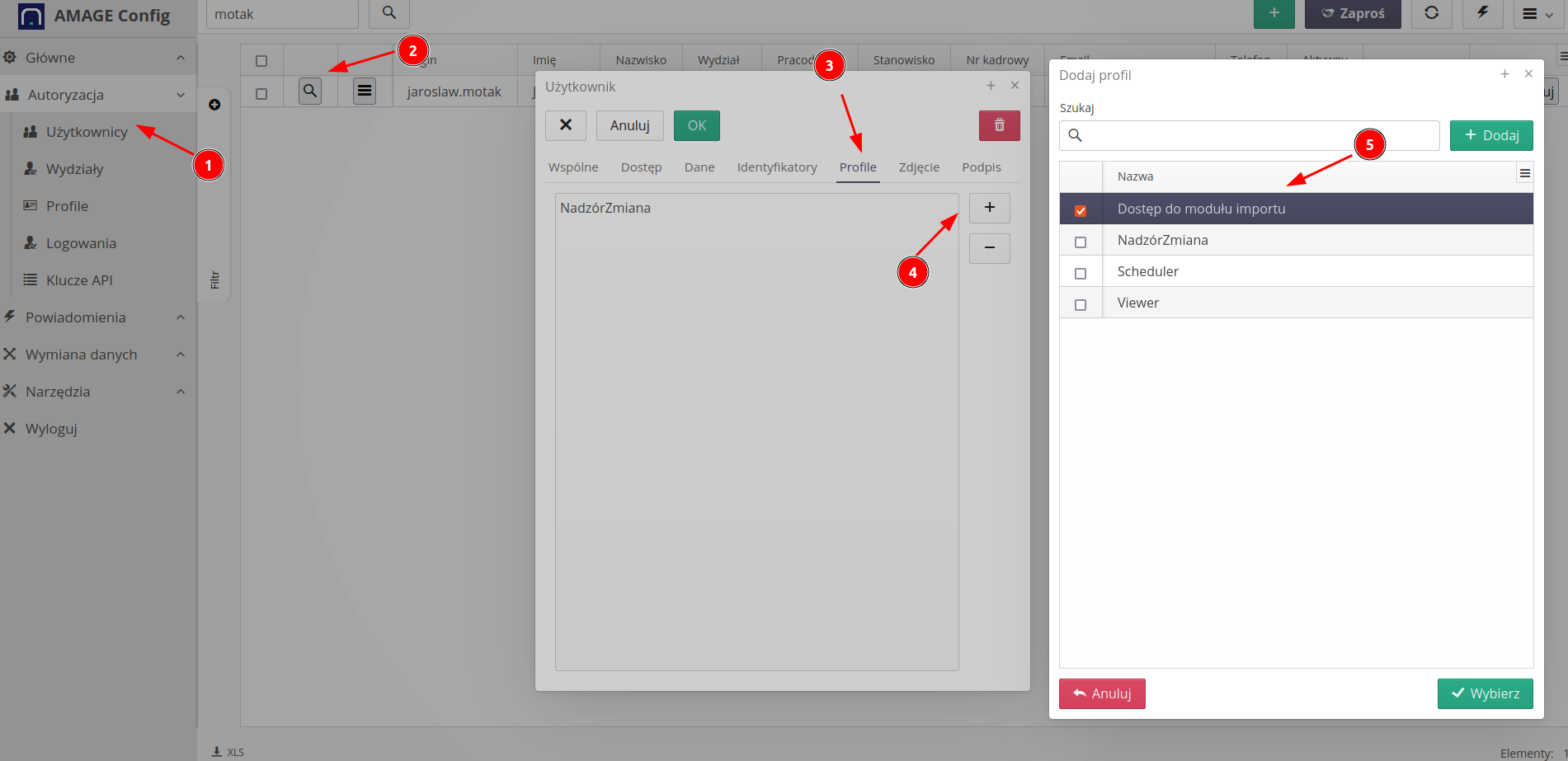Uncheck the Dostęp do modułu importu checkbox
Screen dimensions: 1568x761
1081,211
